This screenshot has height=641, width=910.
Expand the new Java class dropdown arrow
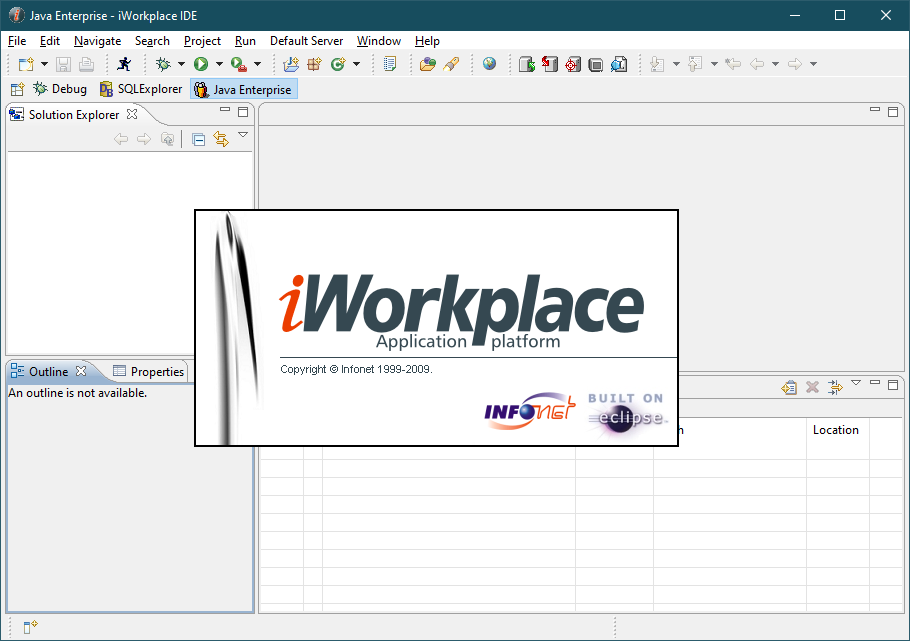(356, 64)
